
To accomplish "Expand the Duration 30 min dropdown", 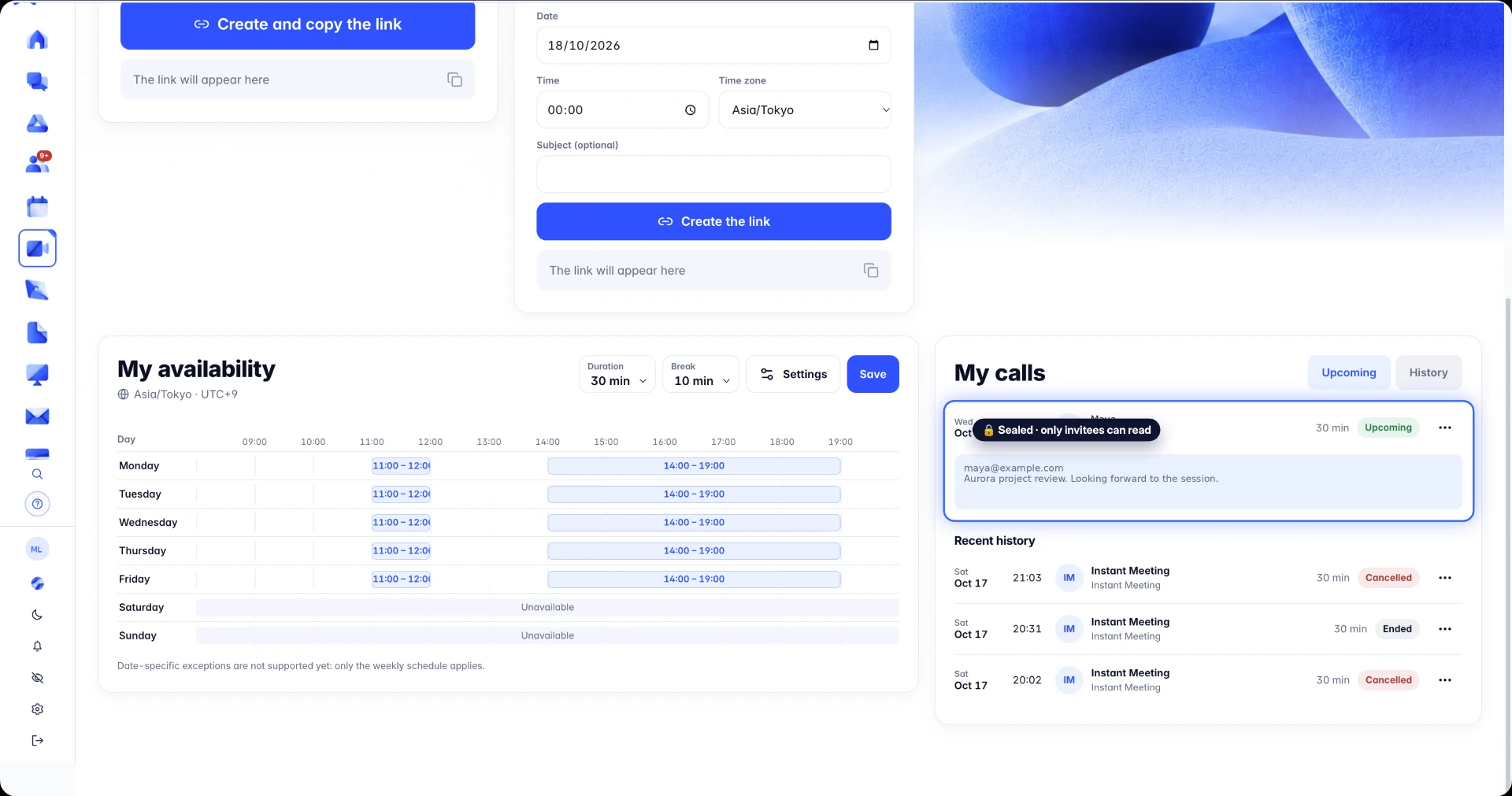I will [617, 374].
